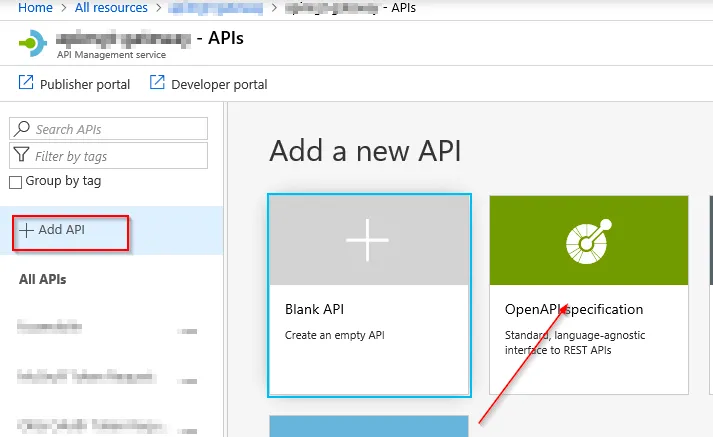Click the API Management service logo icon
The width and height of the screenshot is (713, 437).
[x=32, y=43]
